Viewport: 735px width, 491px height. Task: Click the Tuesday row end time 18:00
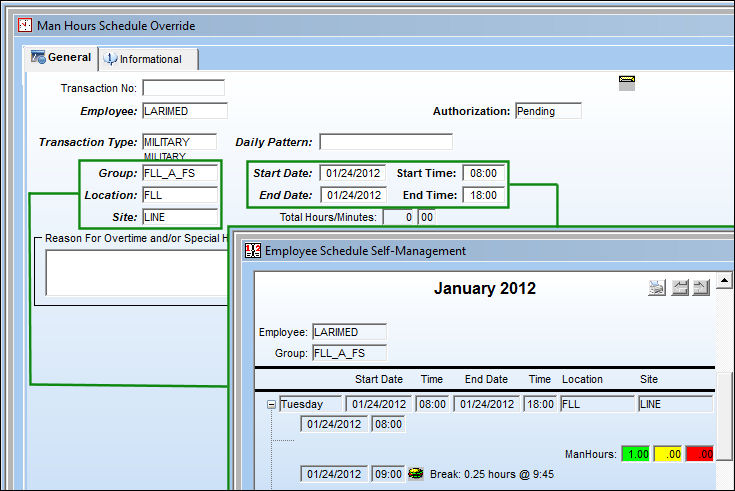[x=540, y=404]
